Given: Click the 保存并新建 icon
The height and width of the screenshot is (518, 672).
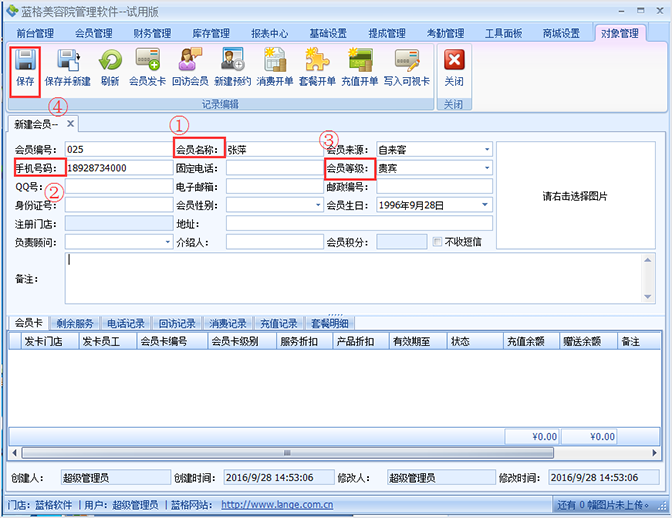Looking at the screenshot, I should [x=68, y=69].
